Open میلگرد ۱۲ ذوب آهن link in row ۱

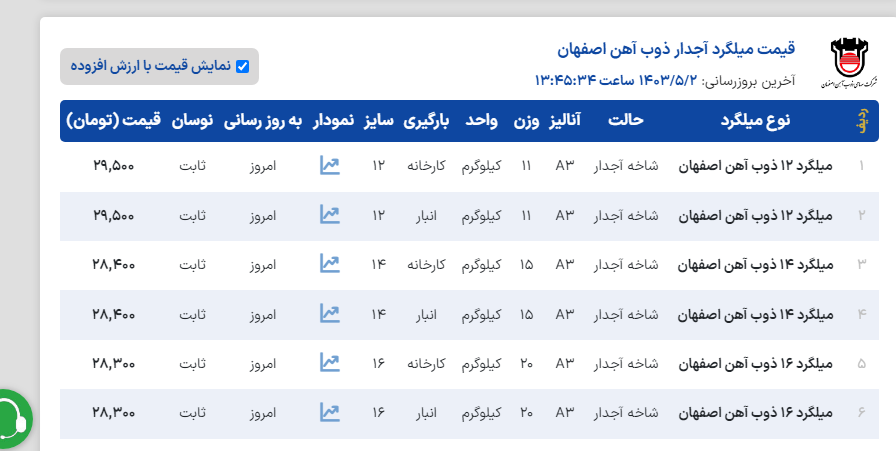coord(755,166)
